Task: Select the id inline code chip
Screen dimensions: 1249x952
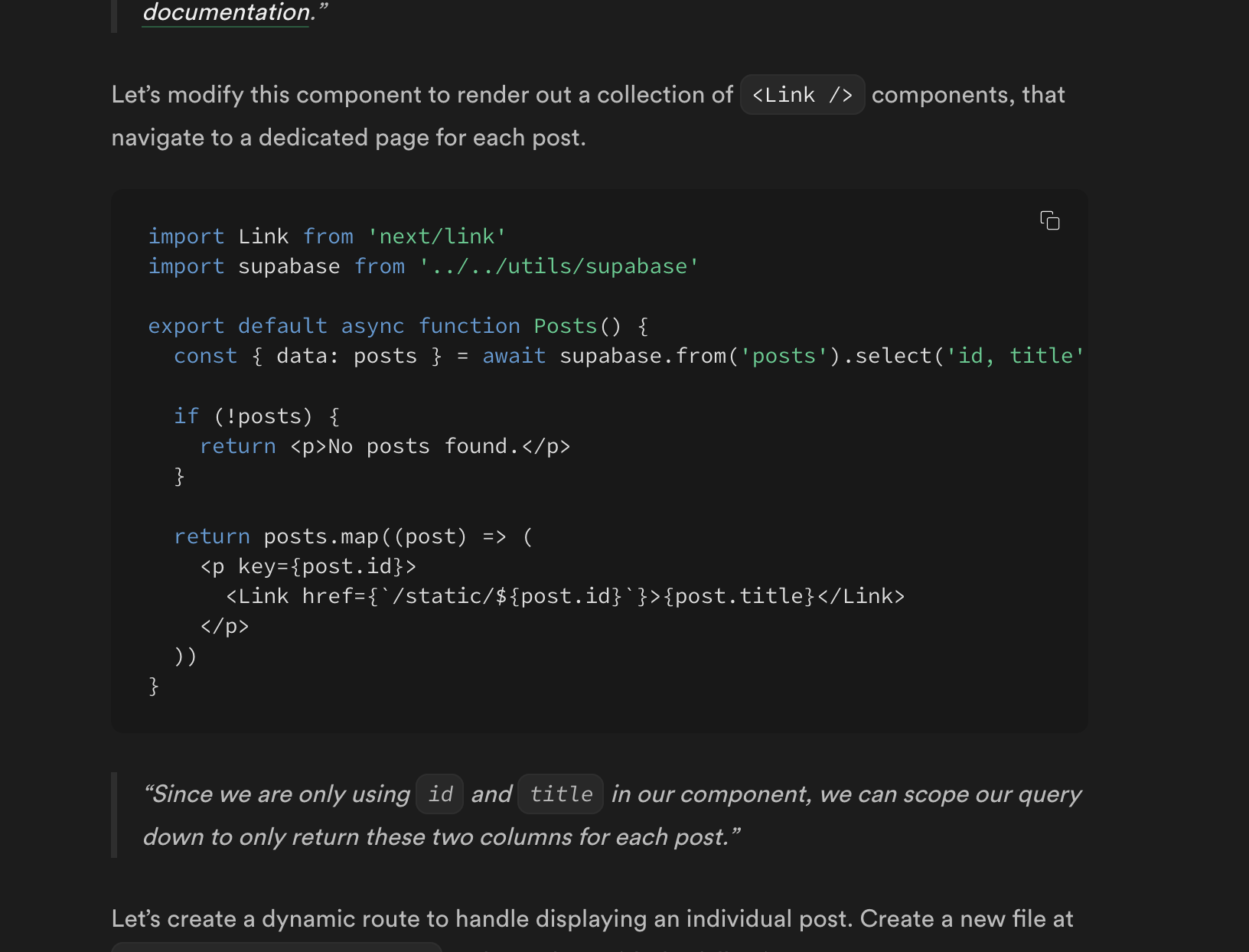Action: coord(439,794)
